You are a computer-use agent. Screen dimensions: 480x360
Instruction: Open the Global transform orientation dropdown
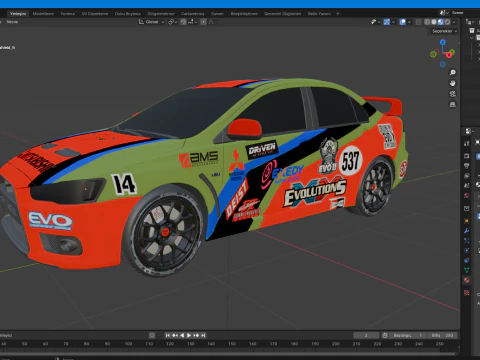pyautogui.click(x=152, y=22)
